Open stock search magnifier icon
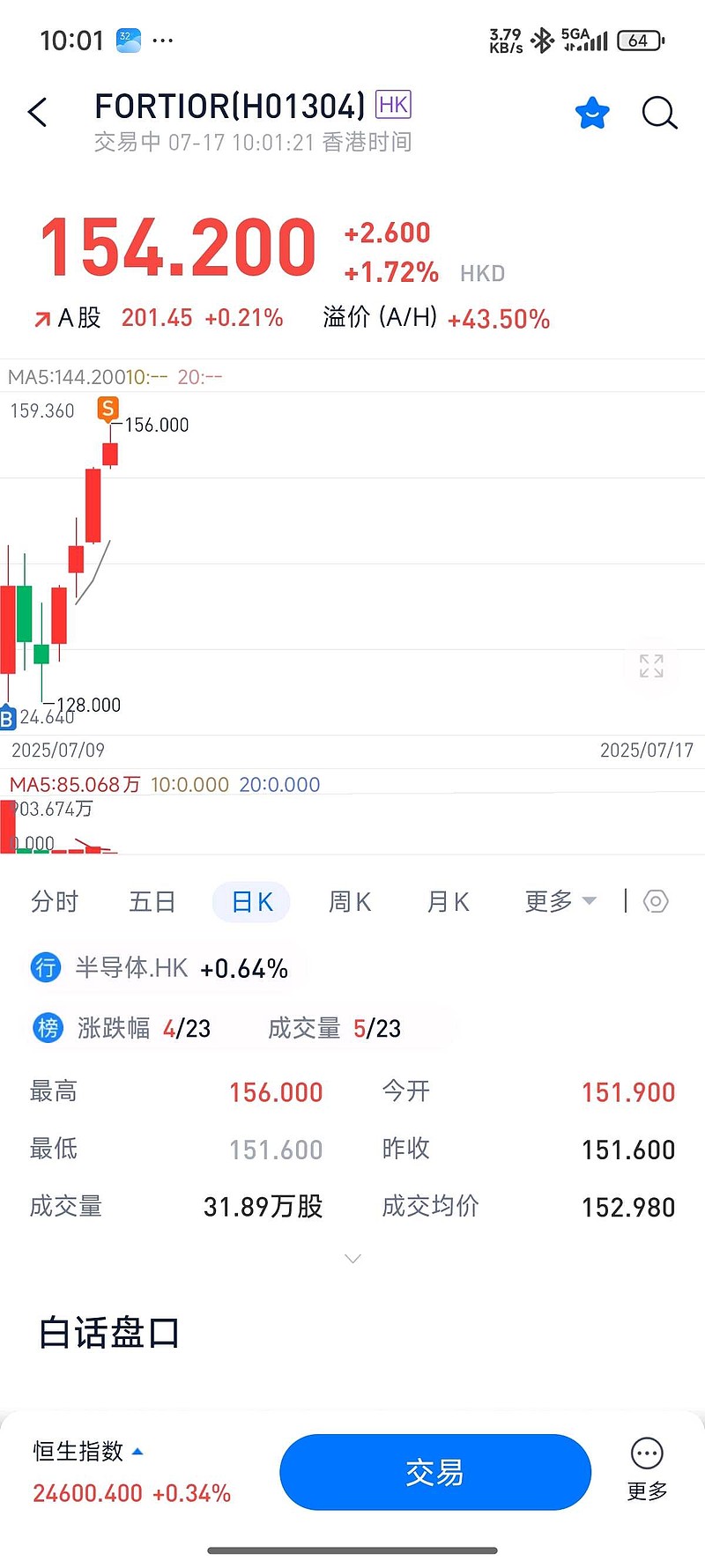 tap(659, 113)
